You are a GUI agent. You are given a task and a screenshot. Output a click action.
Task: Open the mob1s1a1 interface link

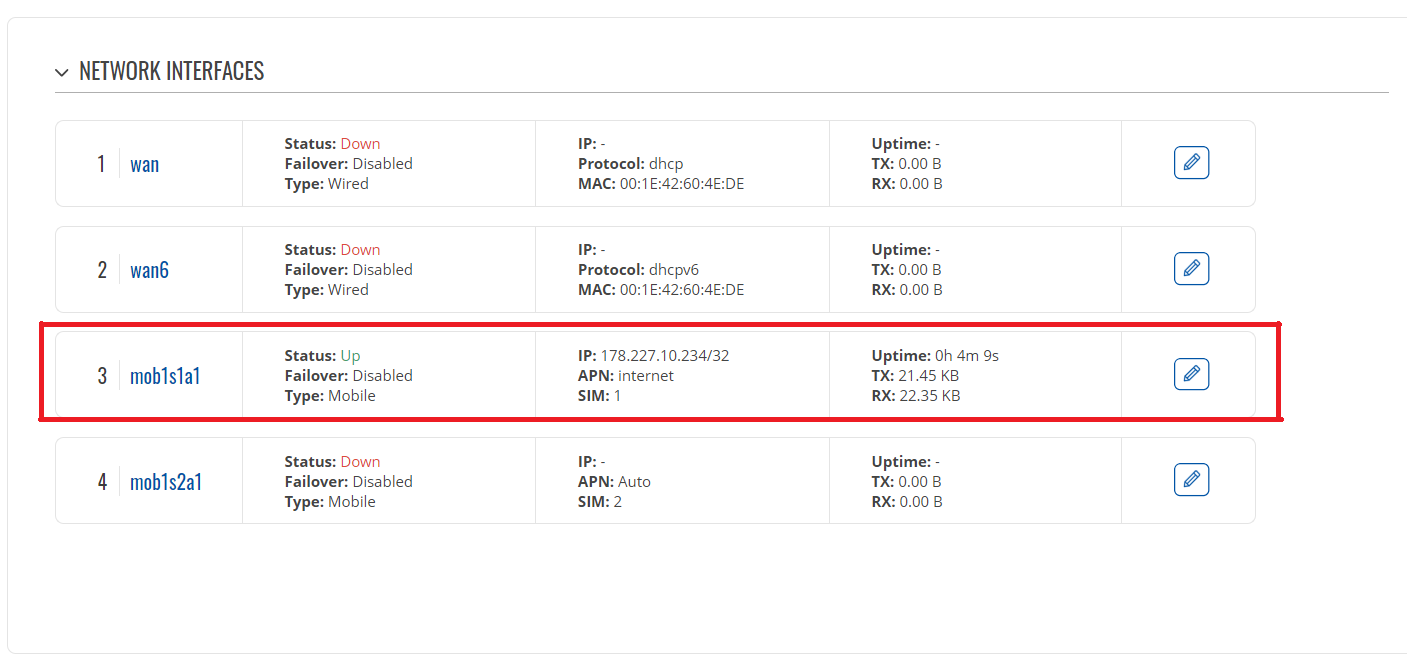pos(165,376)
